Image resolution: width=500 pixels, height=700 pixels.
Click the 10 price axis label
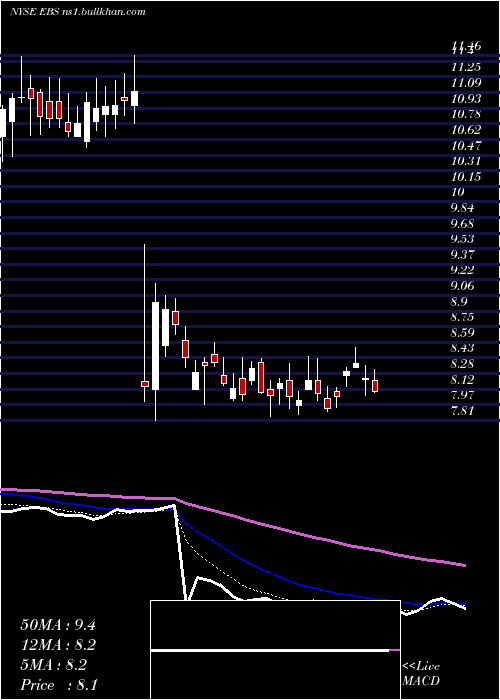pos(458,192)
